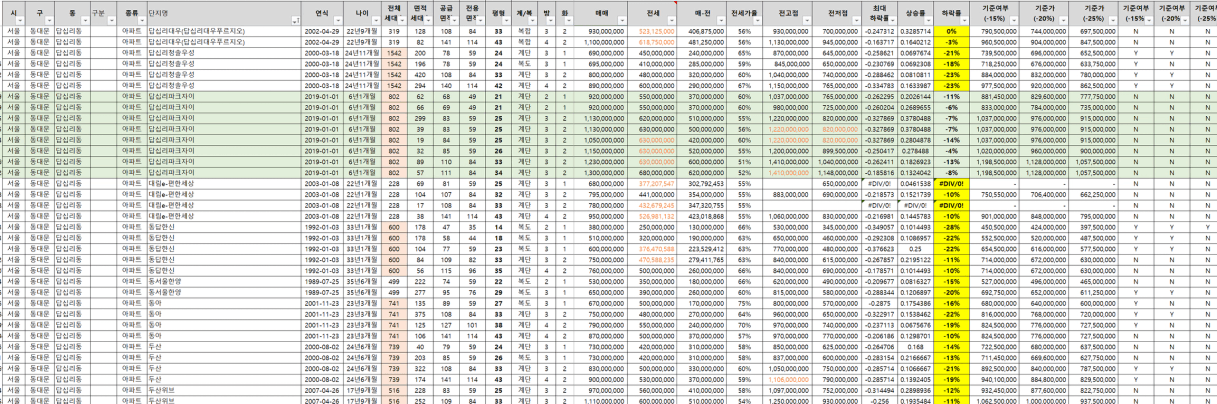Click the -0.247312 최대 하락률 cell
Image resolution: width=1217 pixels, height=404 pixels.
tap(880, 33)
